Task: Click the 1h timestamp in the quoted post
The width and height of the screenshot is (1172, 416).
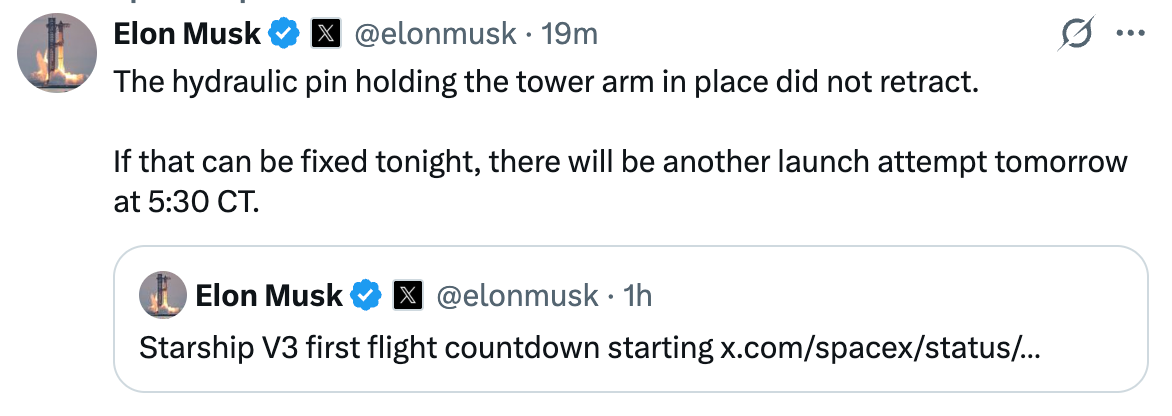Action: click(638, 296)
